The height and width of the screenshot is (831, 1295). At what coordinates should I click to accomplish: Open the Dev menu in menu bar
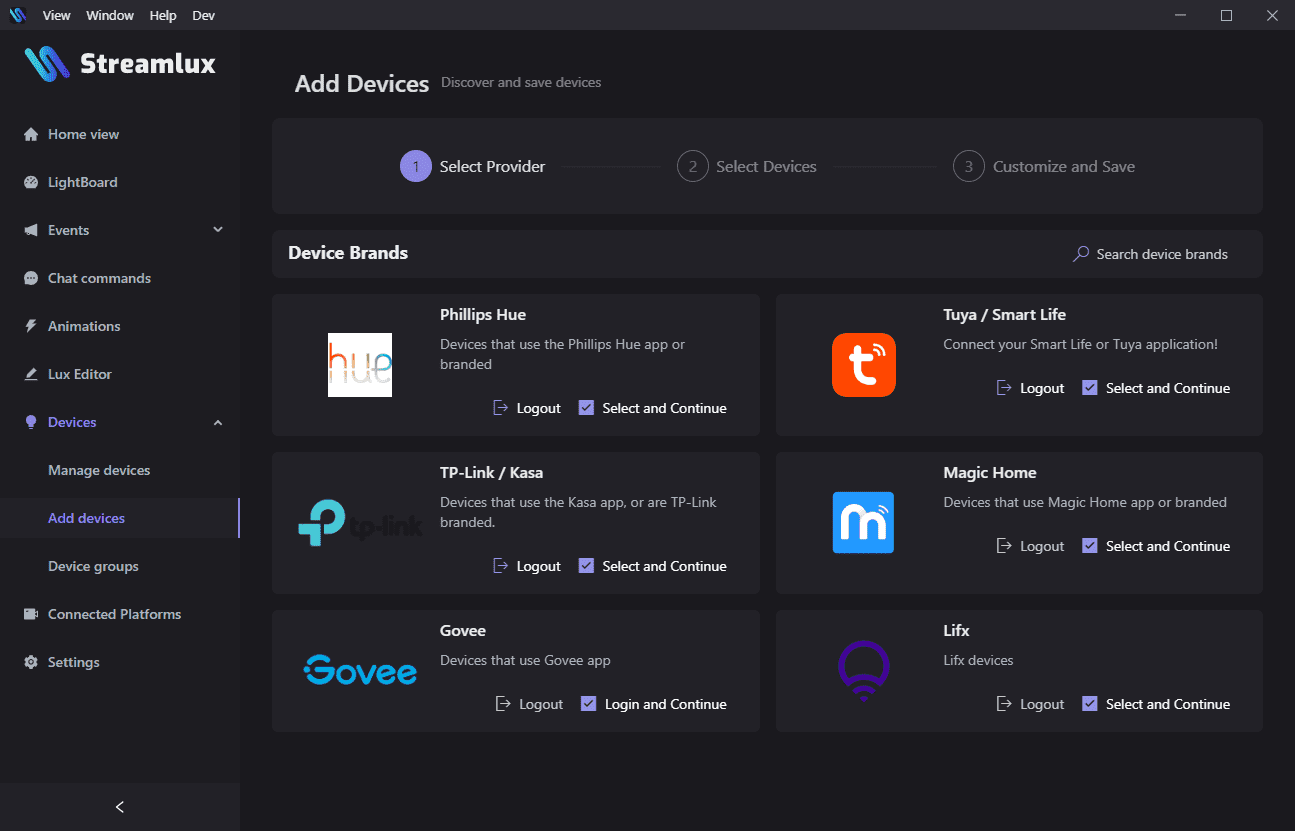[203, 15]
